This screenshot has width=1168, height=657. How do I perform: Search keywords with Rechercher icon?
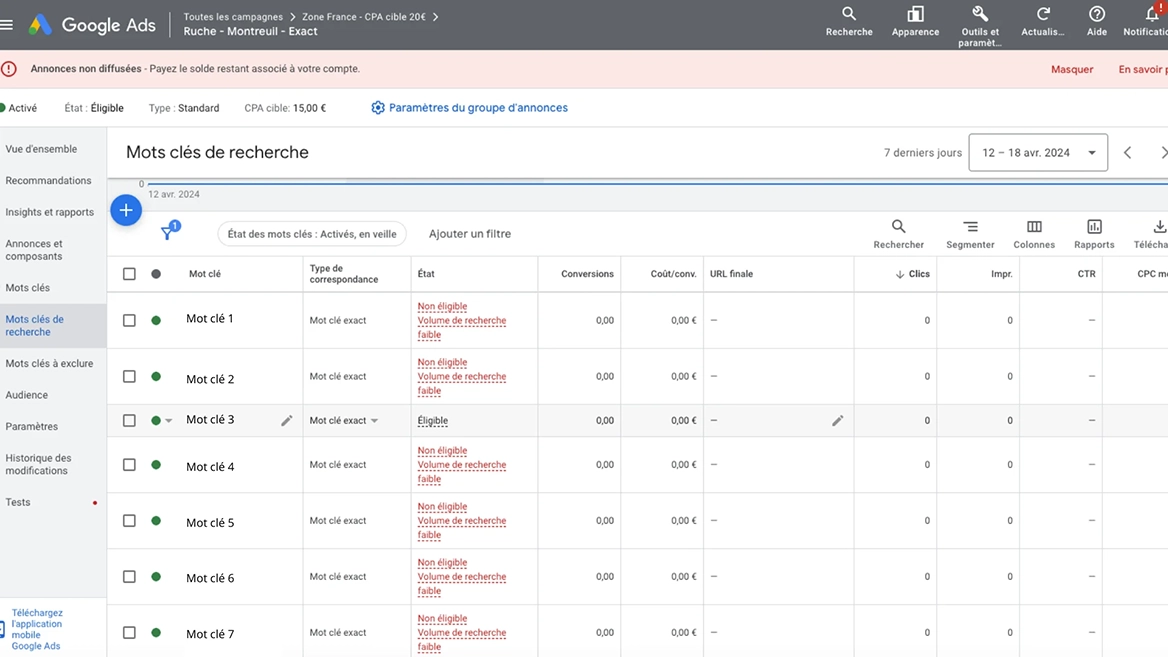[898, 234]
